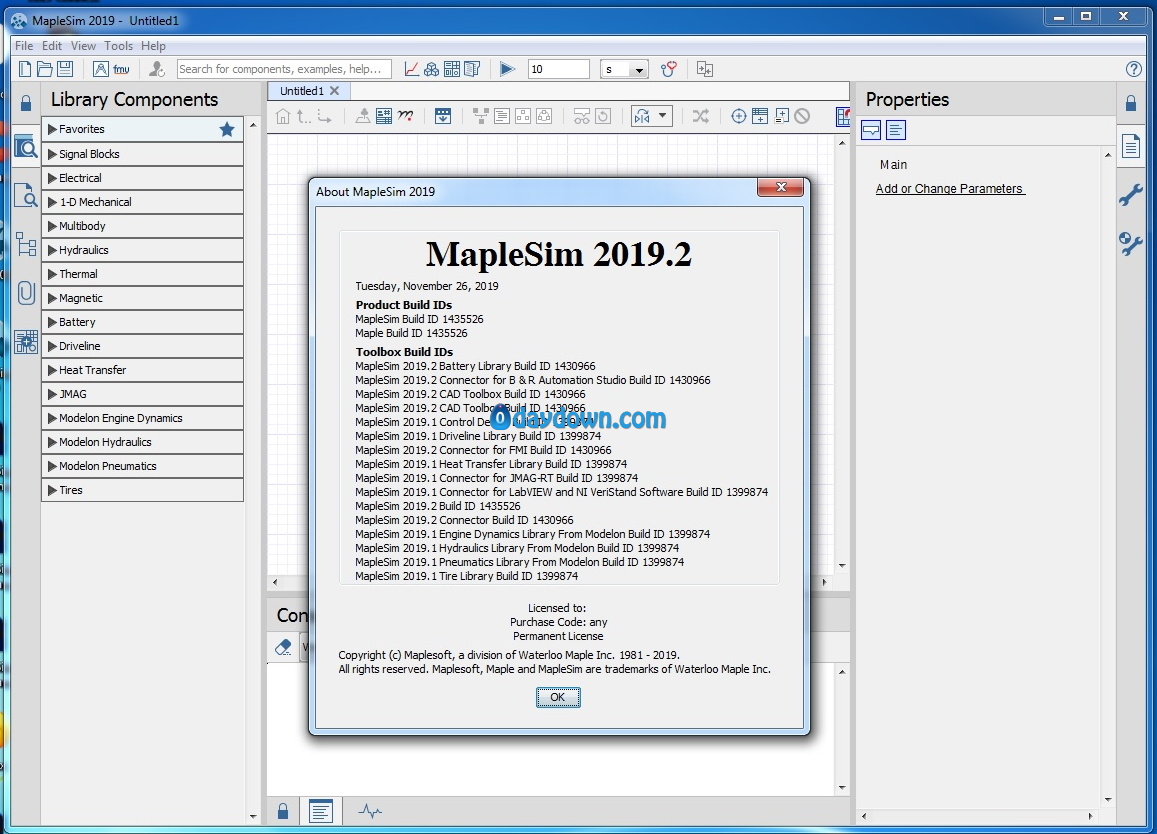Click the eraser clear-console icon
1157x834 pixels.
pos(283,647)
